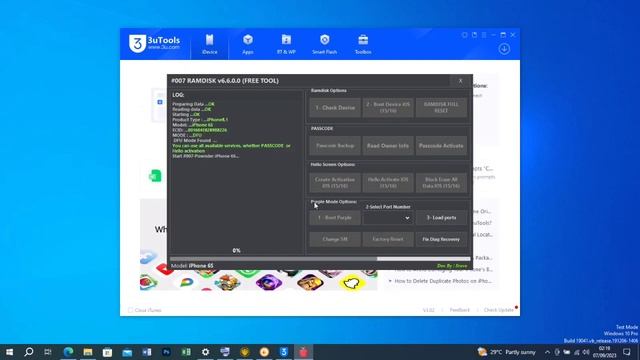Toggle Close iTunes checkbox in 3uTools

pos(131,310)
